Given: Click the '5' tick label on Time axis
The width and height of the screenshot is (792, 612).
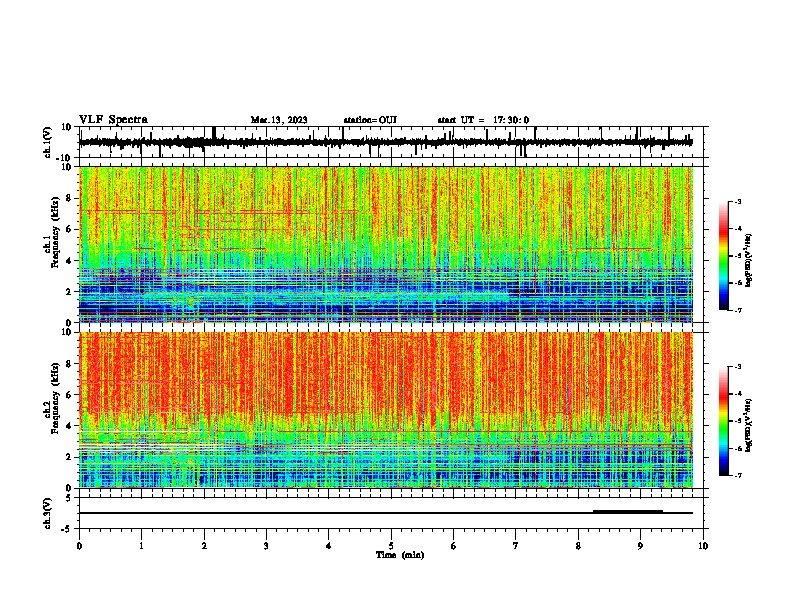Looking at the screenshot, I should click(x=391, y=546).
